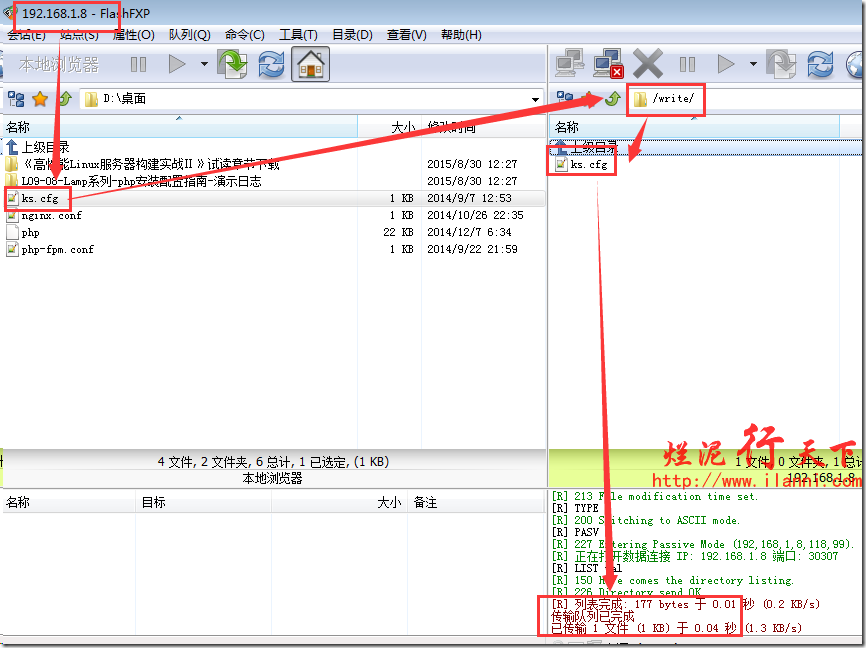The image size is (866, 648).
Task: Open the remote transfer play dropdown arrow
Action: tap(753, 64)
